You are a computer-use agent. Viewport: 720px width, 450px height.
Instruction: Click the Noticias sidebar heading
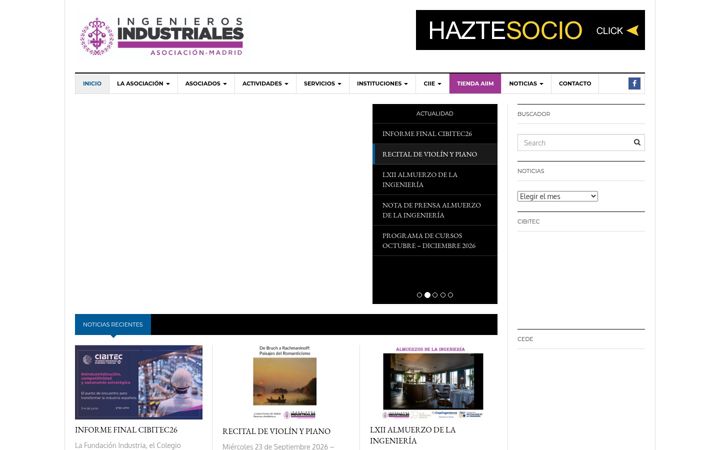pyautogui.click(x=531, y=171)
